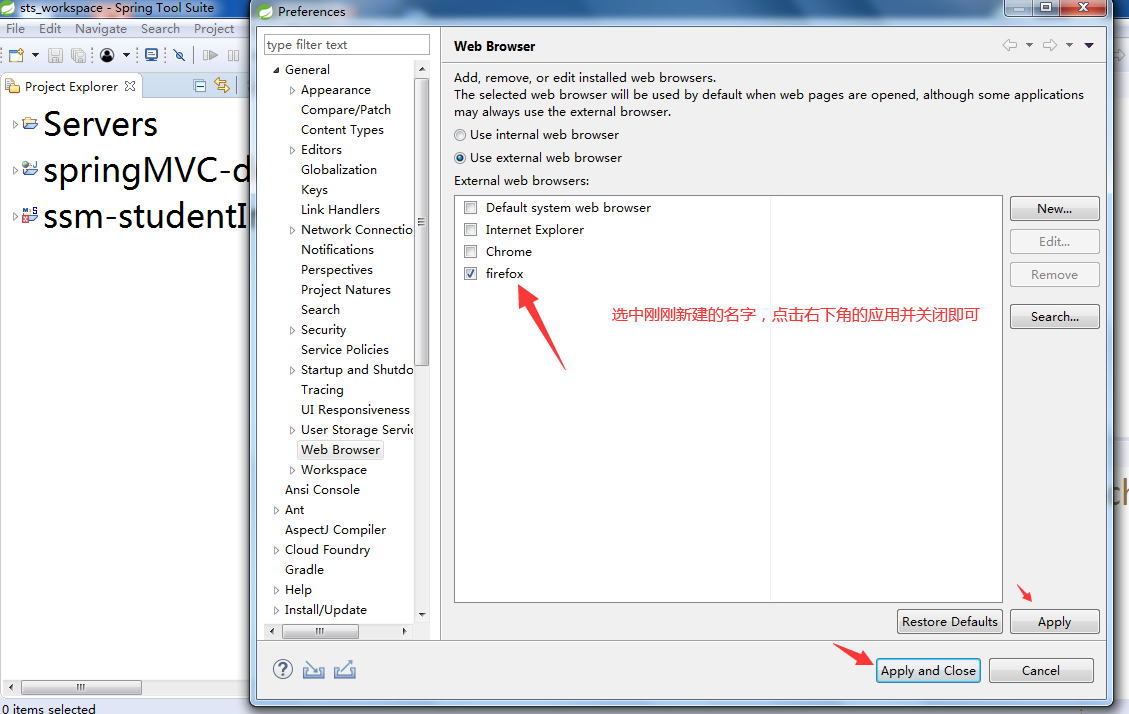This screenshot has width=1129, height=714.
Task: Open the Navigate menu
Action: point(101,29)
